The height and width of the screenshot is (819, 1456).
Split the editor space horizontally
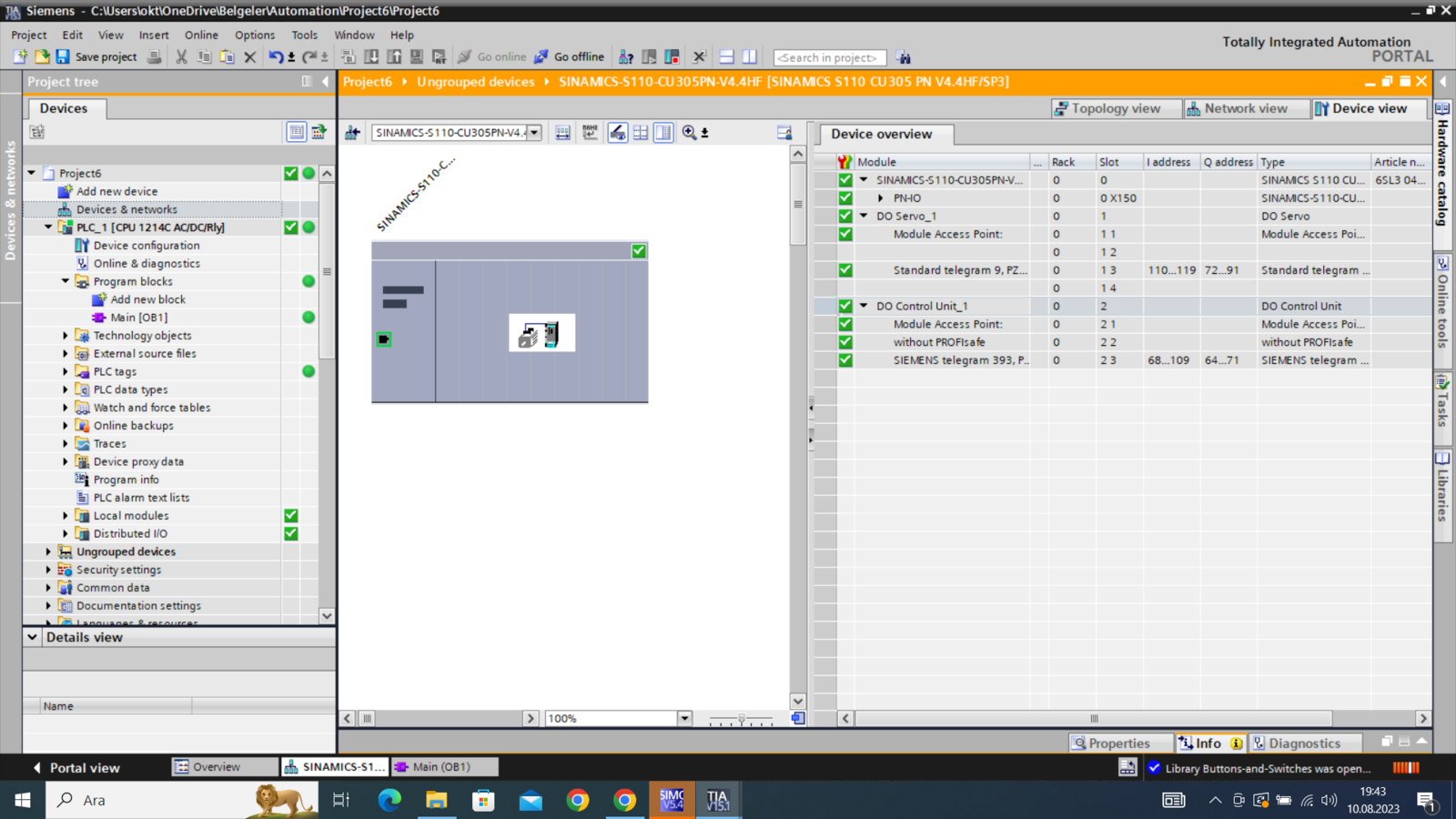[726, 56]
